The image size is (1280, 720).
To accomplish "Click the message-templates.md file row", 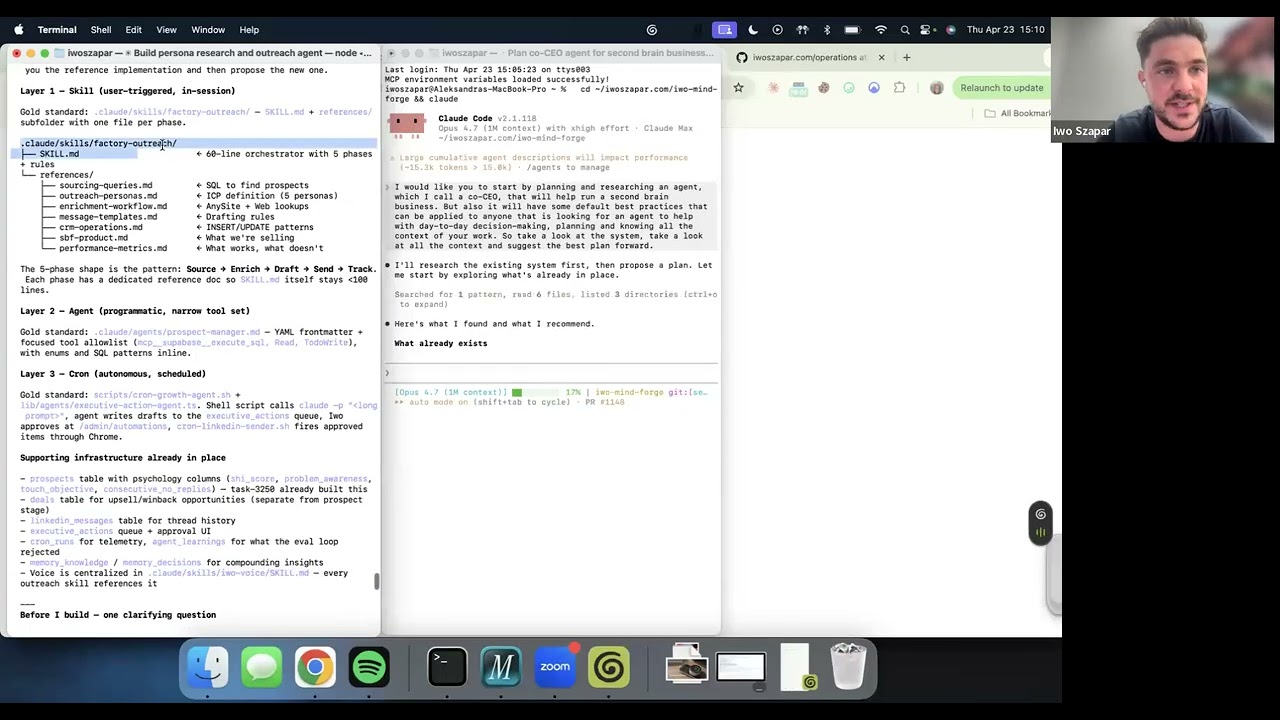I will 108,217.
